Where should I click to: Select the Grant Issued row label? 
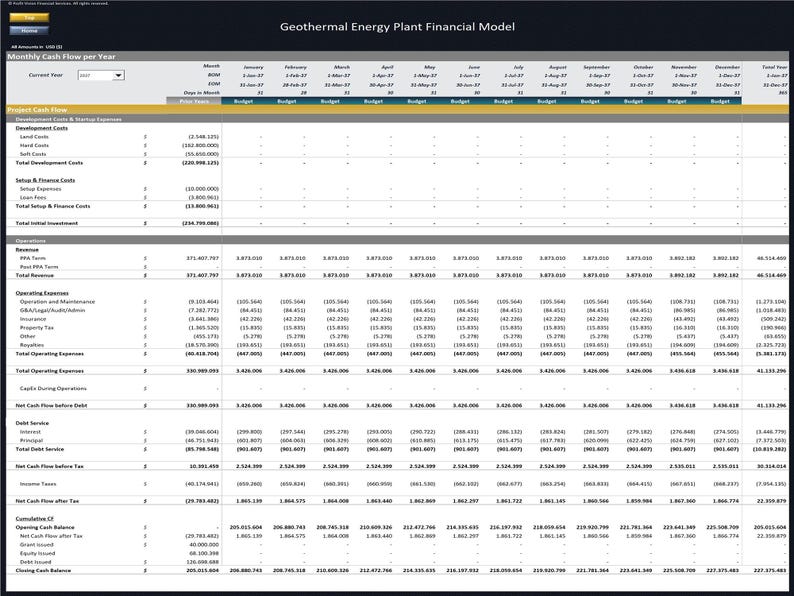click(x=36, y=545)
